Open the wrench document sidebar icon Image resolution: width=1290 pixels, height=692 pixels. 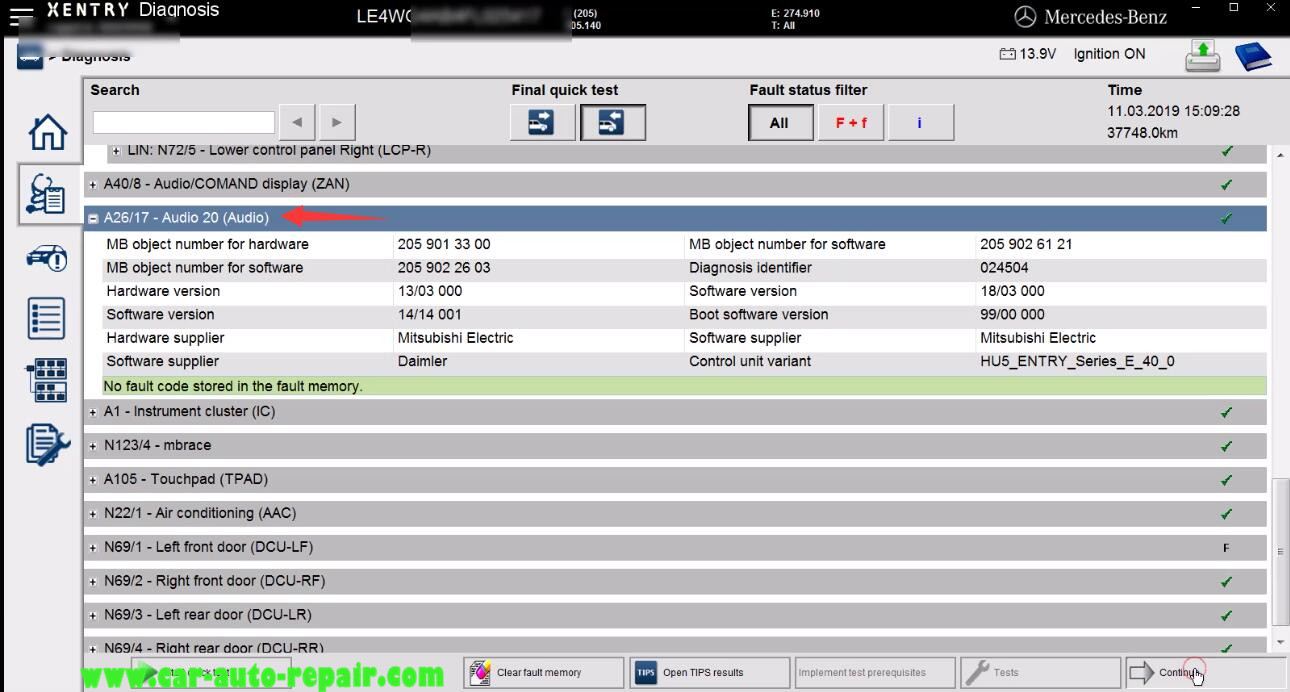click(x=48, y=446)
